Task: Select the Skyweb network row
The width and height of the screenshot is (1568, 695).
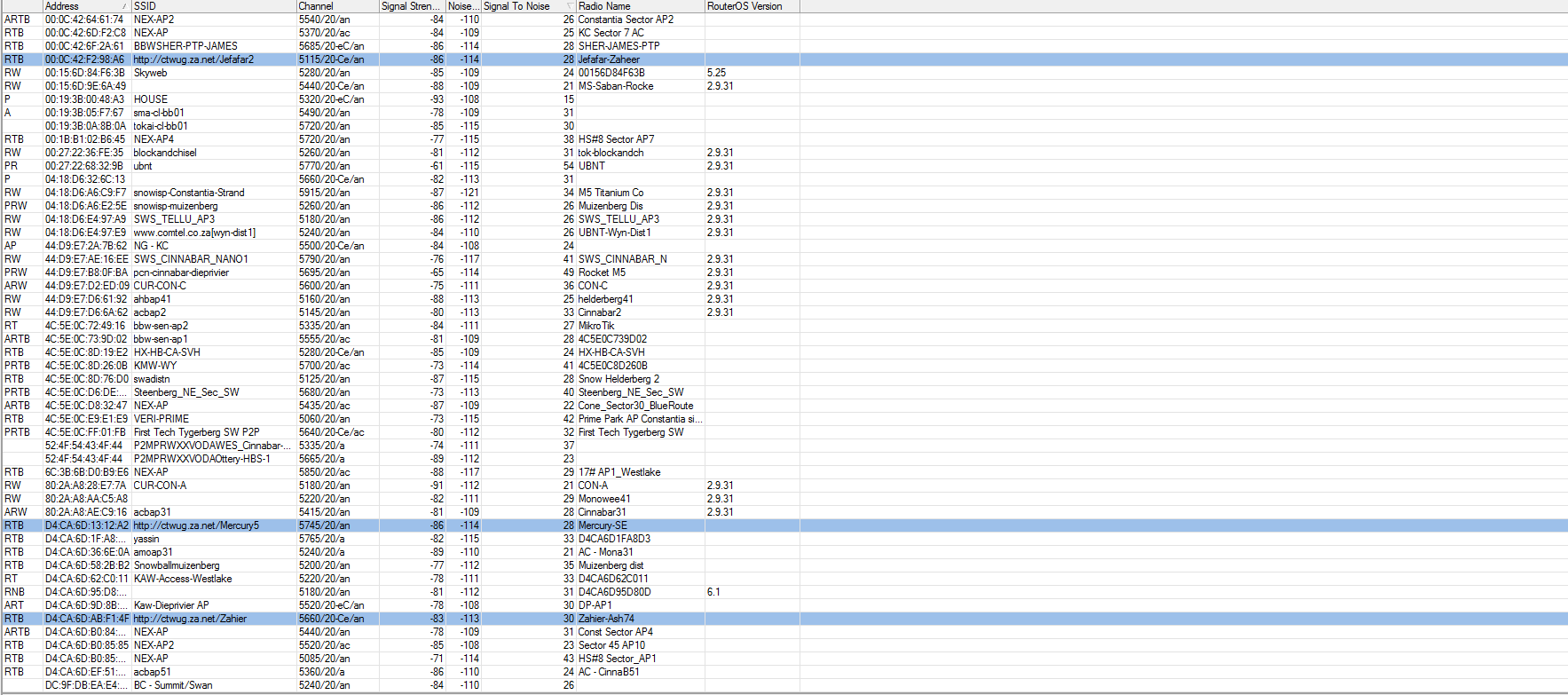Action: [150, 73]
